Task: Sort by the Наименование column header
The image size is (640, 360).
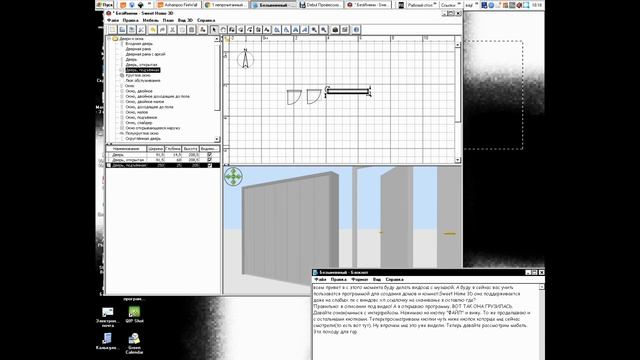Action: (126, 149)
